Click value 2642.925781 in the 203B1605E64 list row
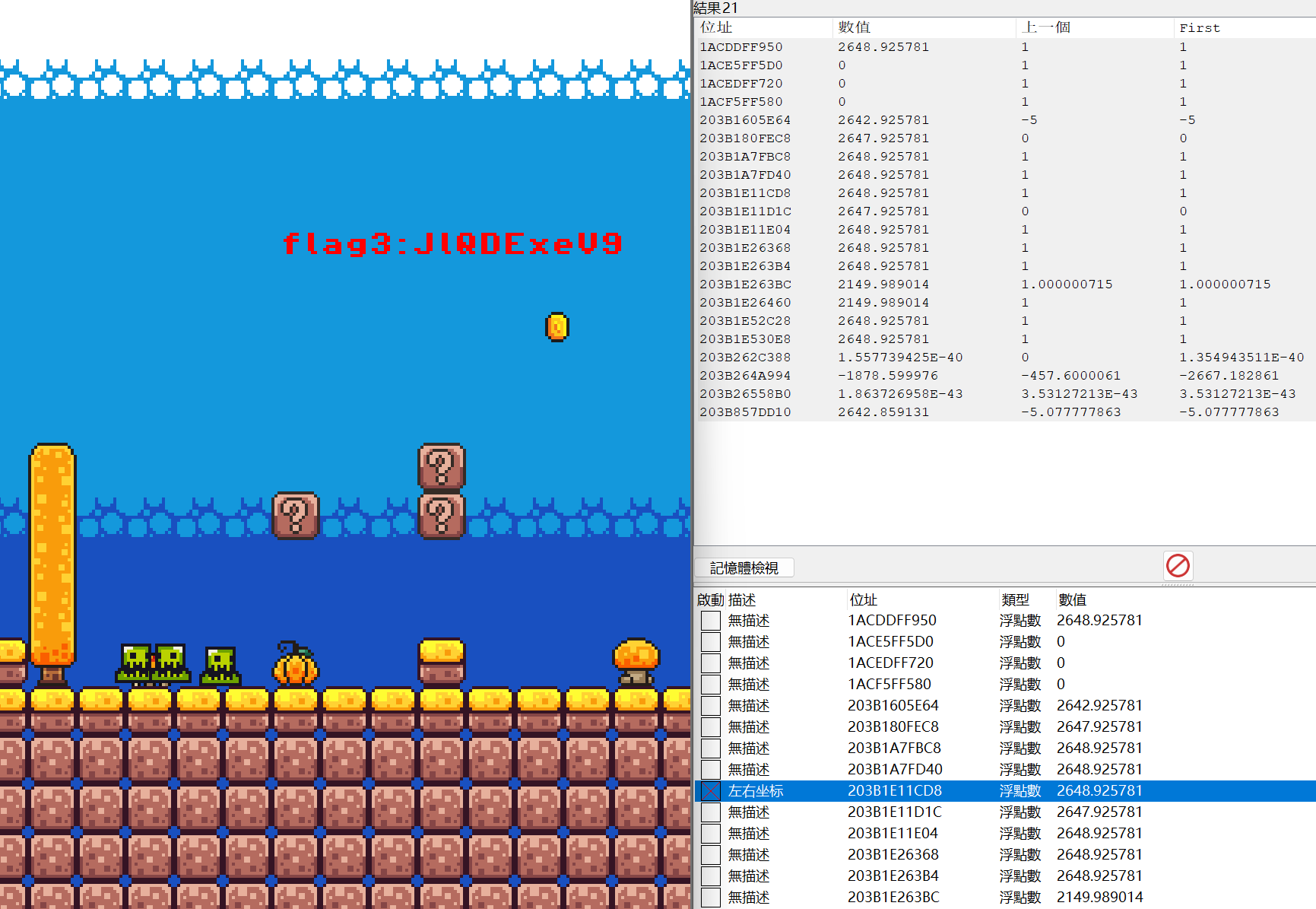 (1099, 706)
